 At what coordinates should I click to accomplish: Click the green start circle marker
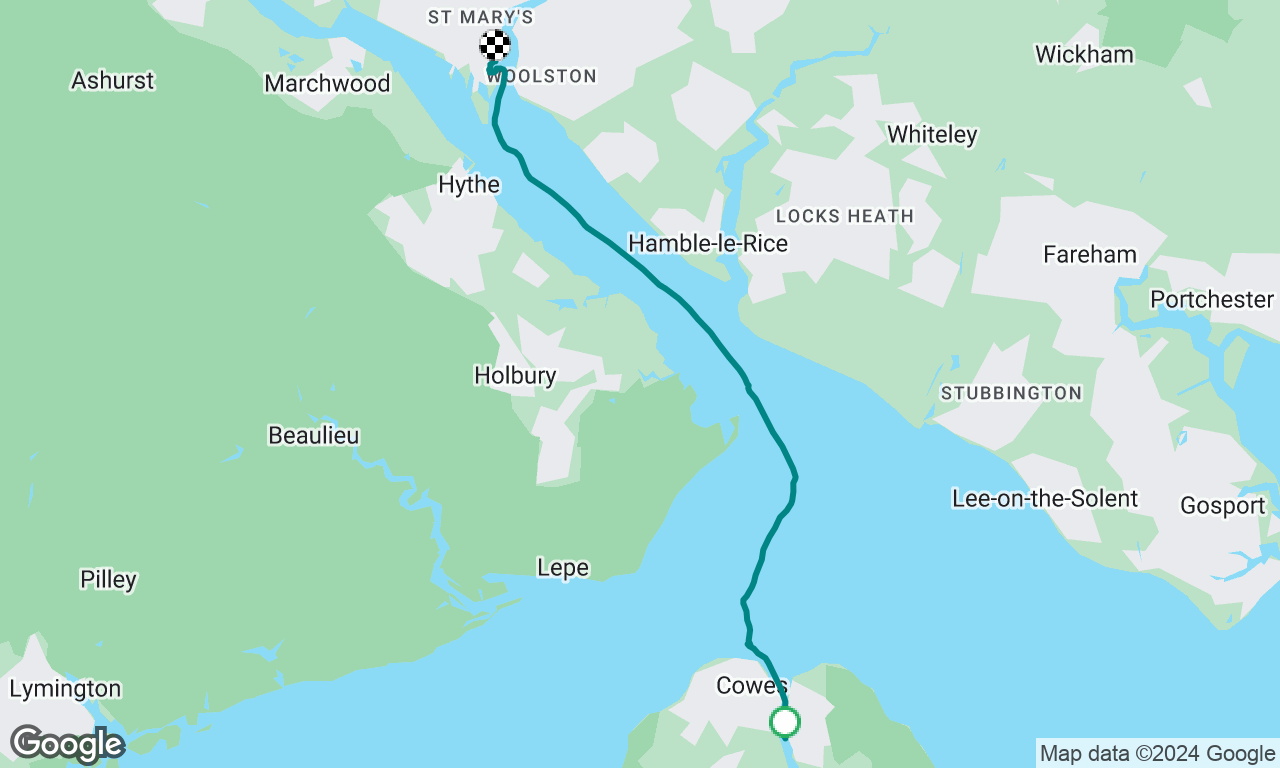785,721
